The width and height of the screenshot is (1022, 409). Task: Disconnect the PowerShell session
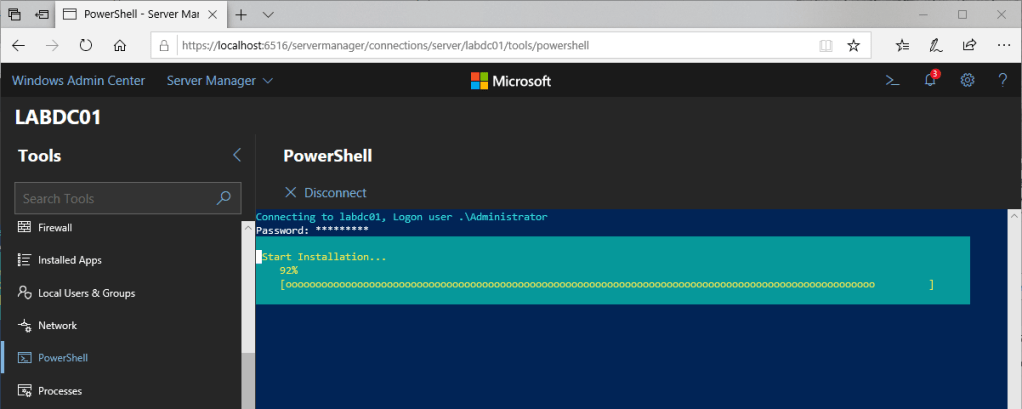(326, 192)
